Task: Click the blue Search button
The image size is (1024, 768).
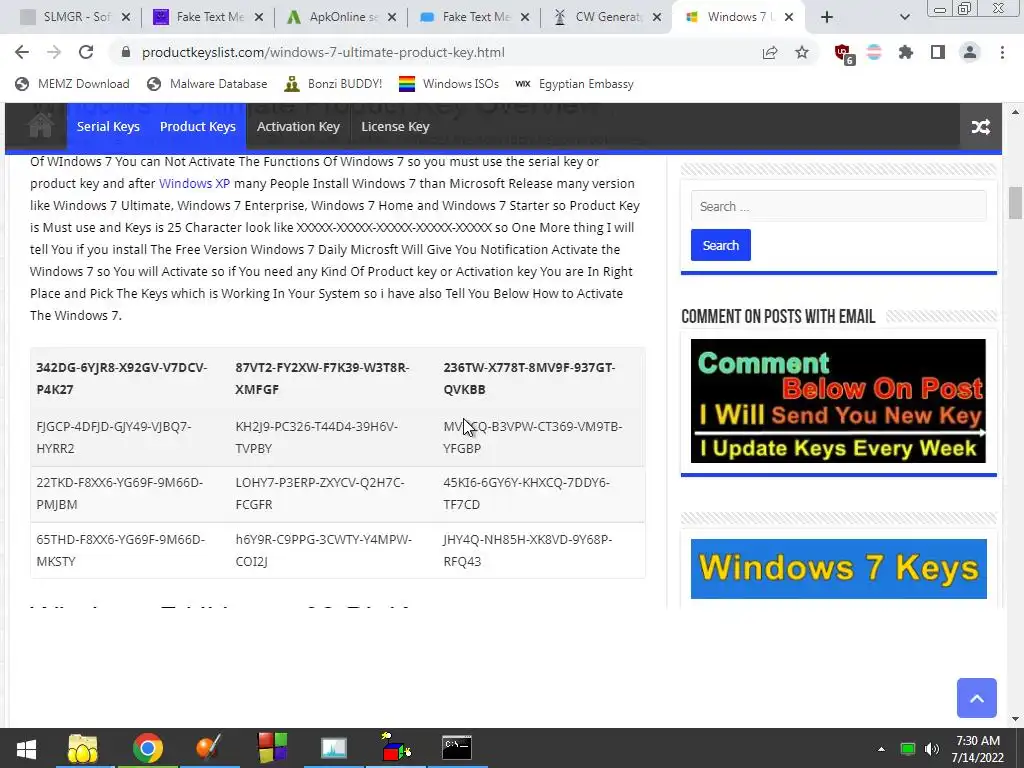Action: click(720, 245)
